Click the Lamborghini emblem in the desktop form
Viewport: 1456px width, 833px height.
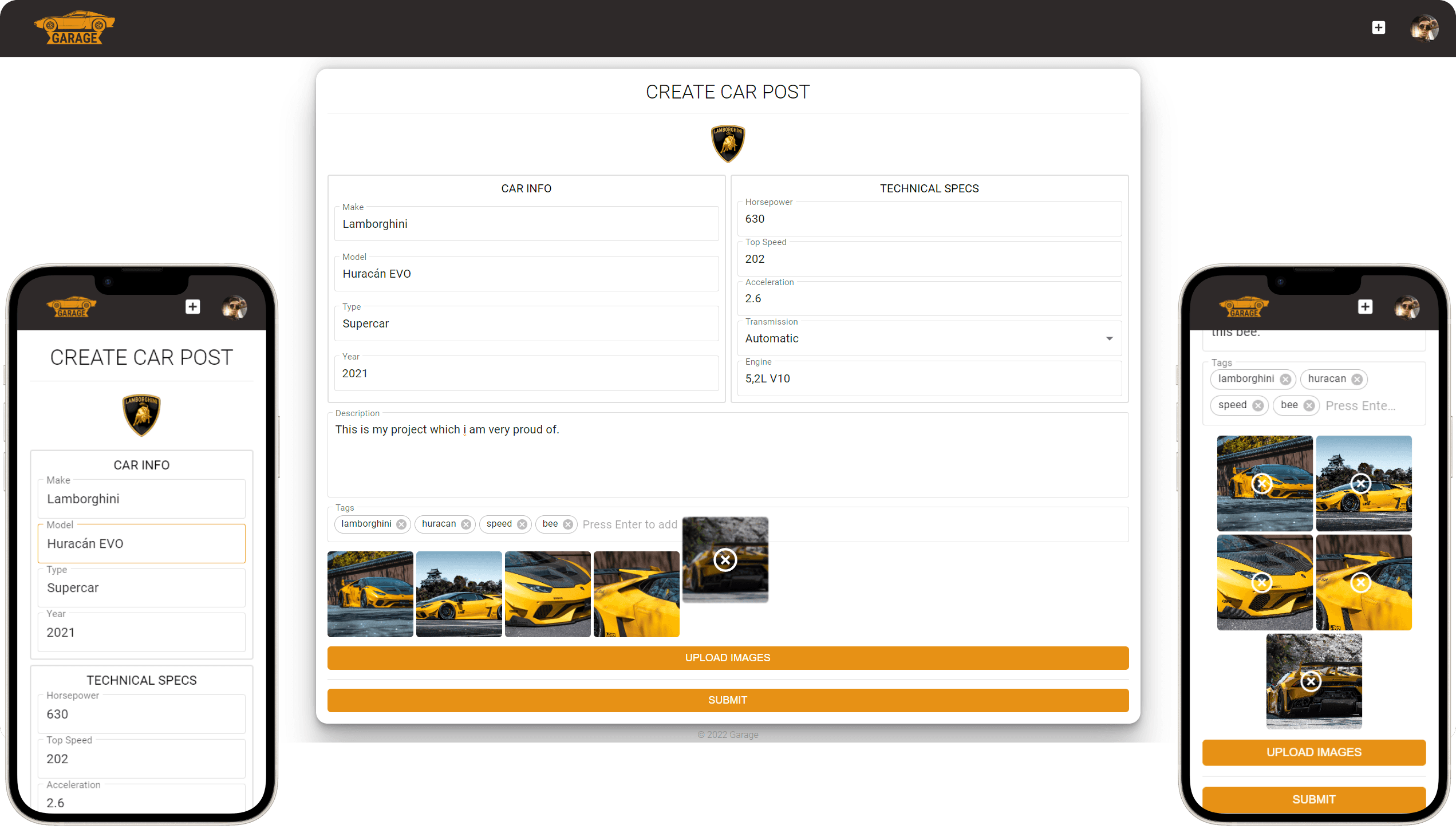click(728, 144)
